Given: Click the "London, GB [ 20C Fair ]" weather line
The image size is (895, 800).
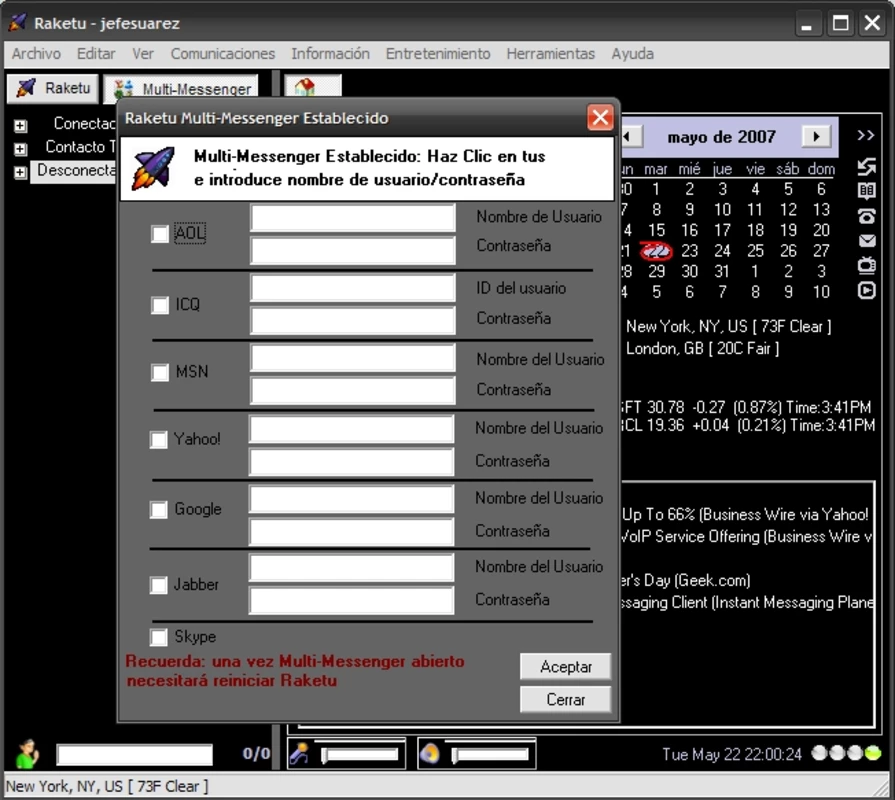Looking at the screenshot, I should tap(702, 348).
